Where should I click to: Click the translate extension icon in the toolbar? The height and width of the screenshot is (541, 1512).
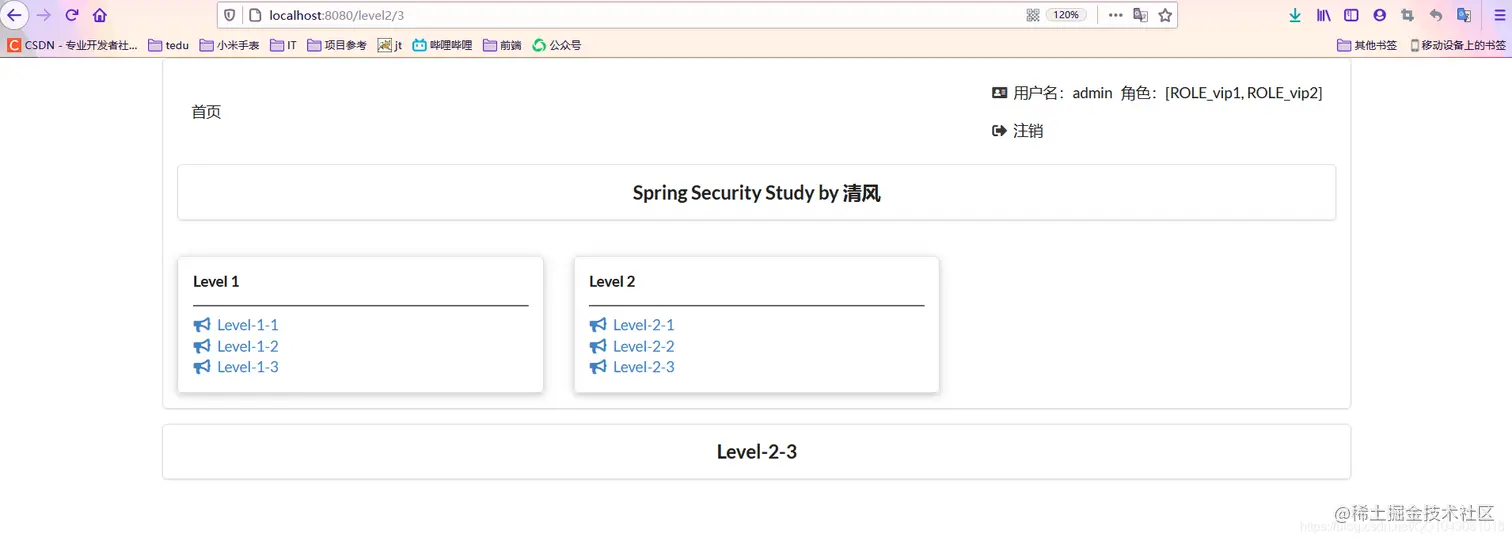click(1464, 15)
